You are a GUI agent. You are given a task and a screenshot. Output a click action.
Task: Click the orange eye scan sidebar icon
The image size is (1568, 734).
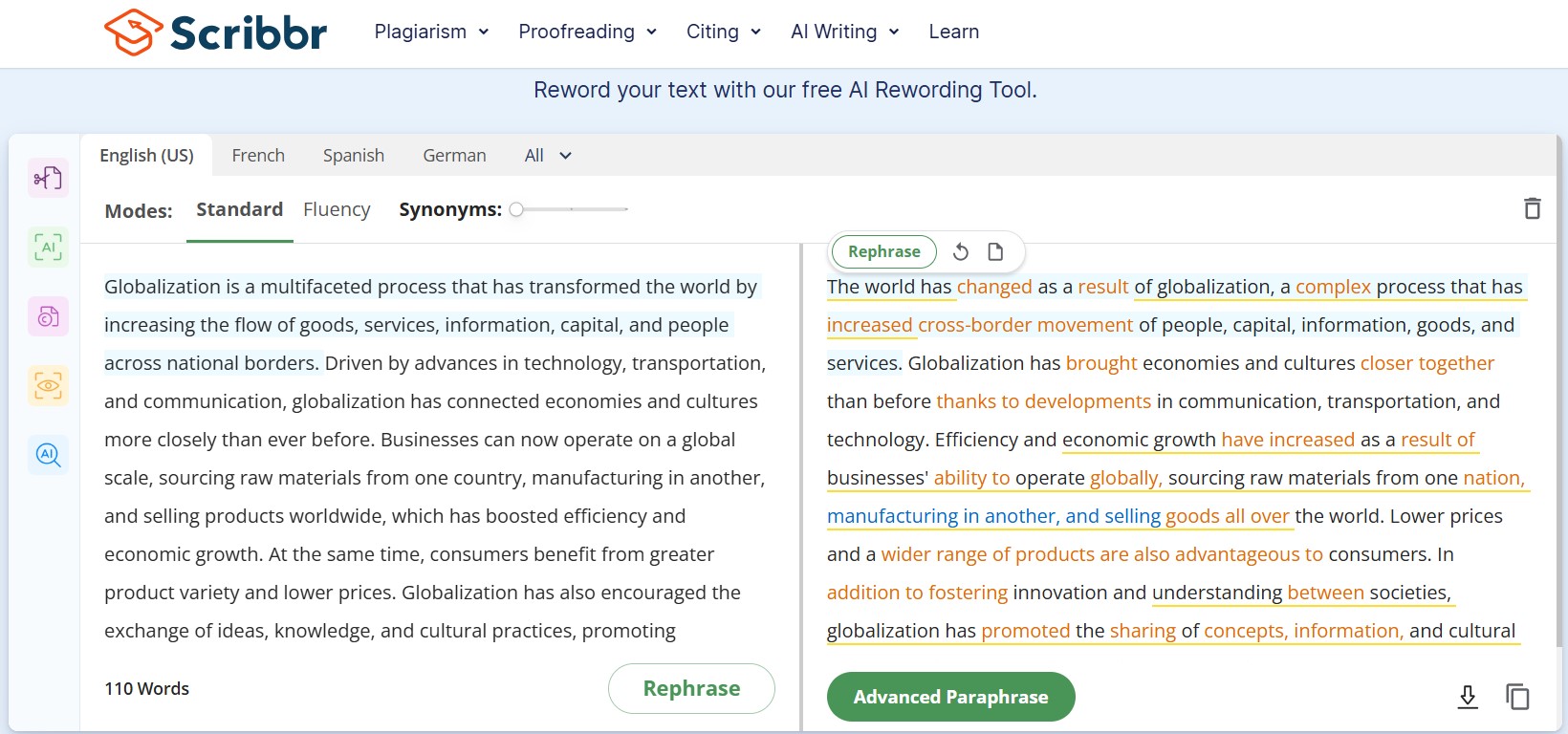point(48,385)
